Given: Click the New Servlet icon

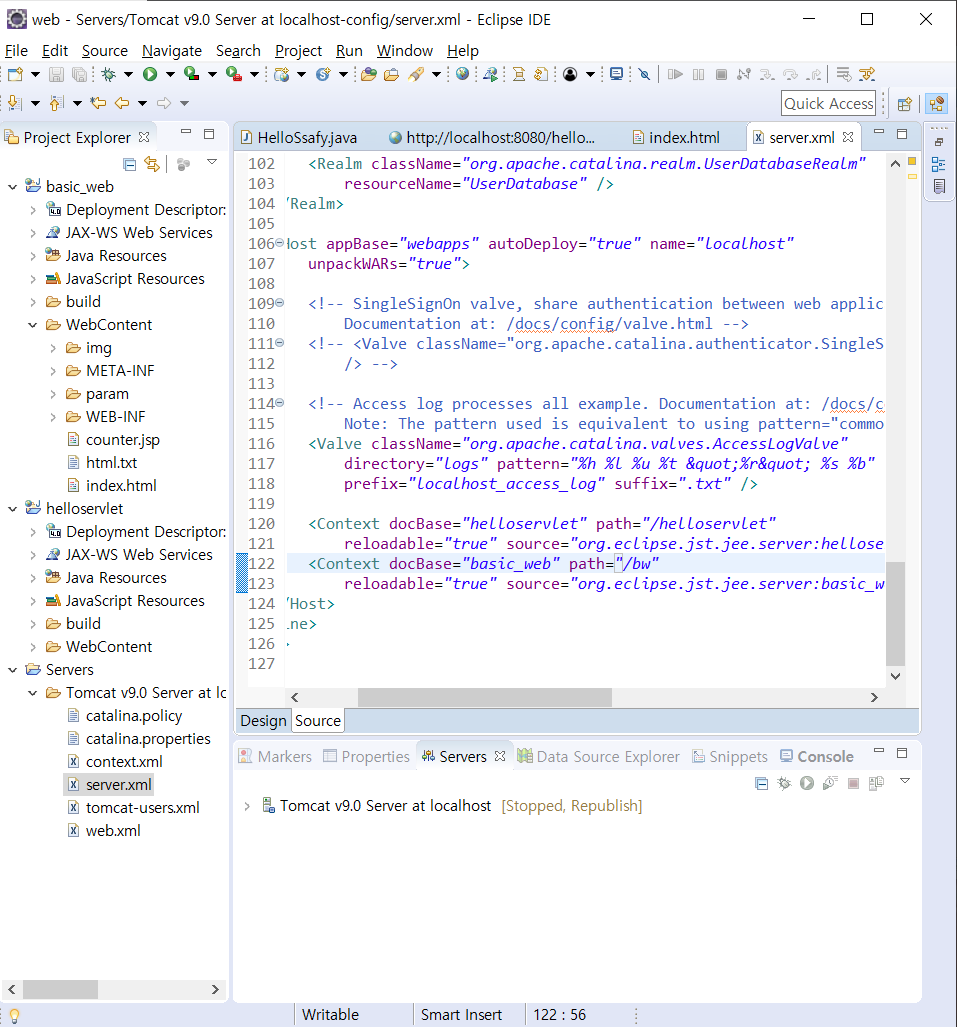Looking at the screenshot, I should [x=323, y=74].
